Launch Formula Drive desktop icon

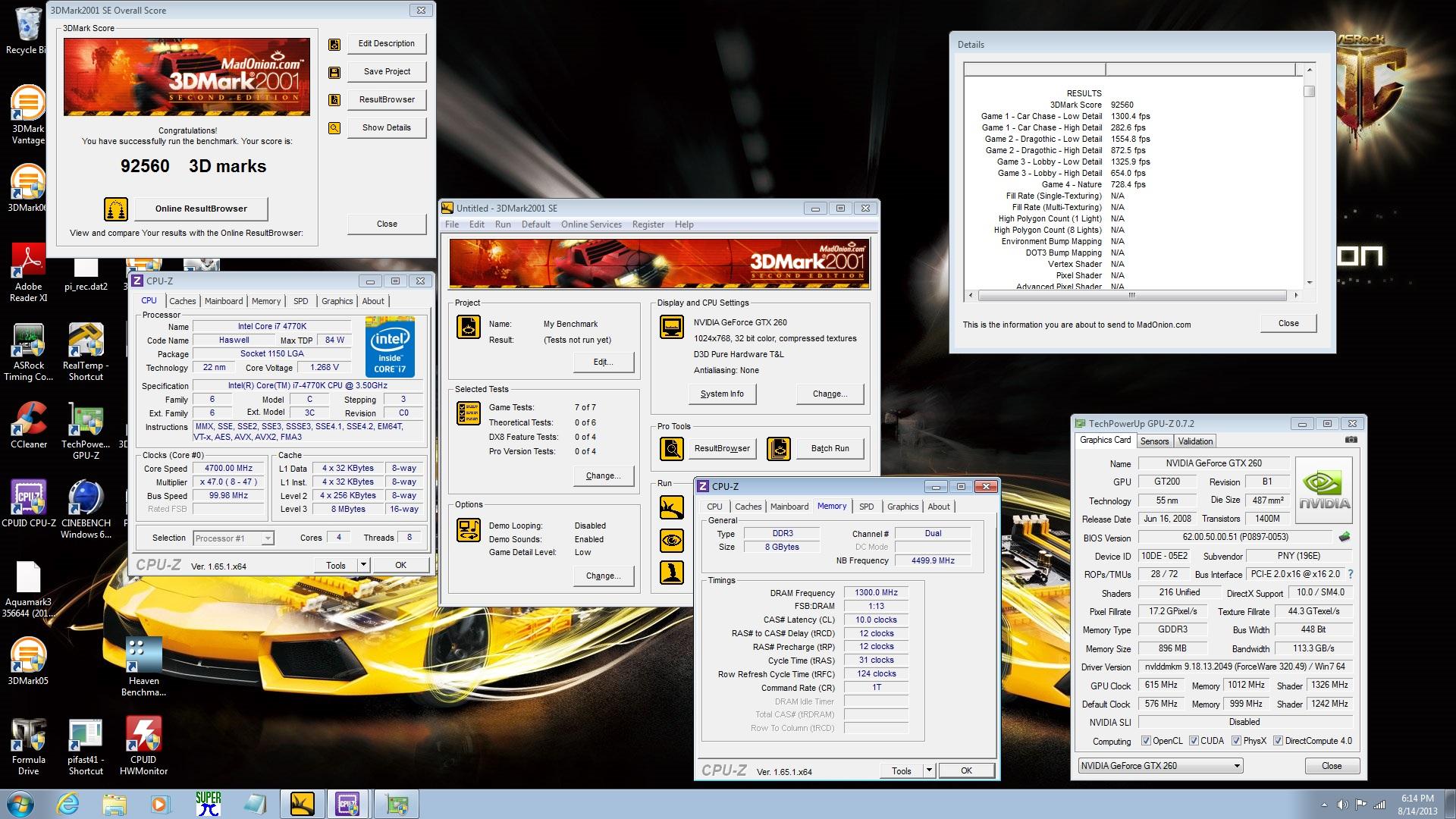coord(29,746)
